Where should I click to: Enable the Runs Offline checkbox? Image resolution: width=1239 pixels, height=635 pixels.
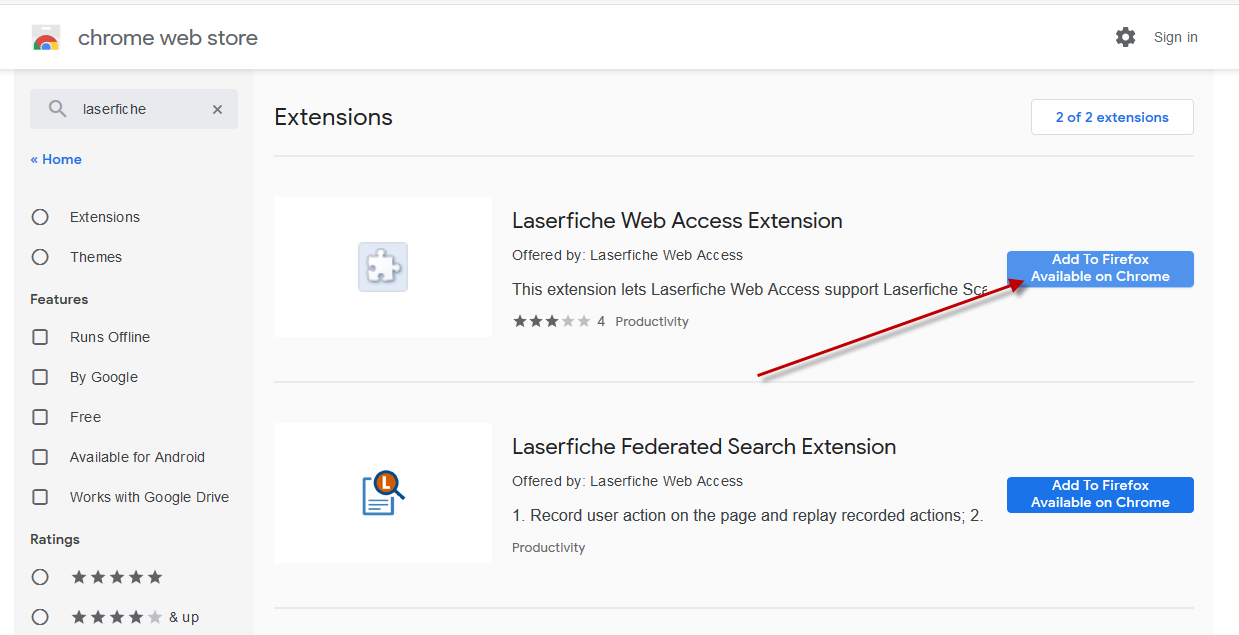[40, 337]
